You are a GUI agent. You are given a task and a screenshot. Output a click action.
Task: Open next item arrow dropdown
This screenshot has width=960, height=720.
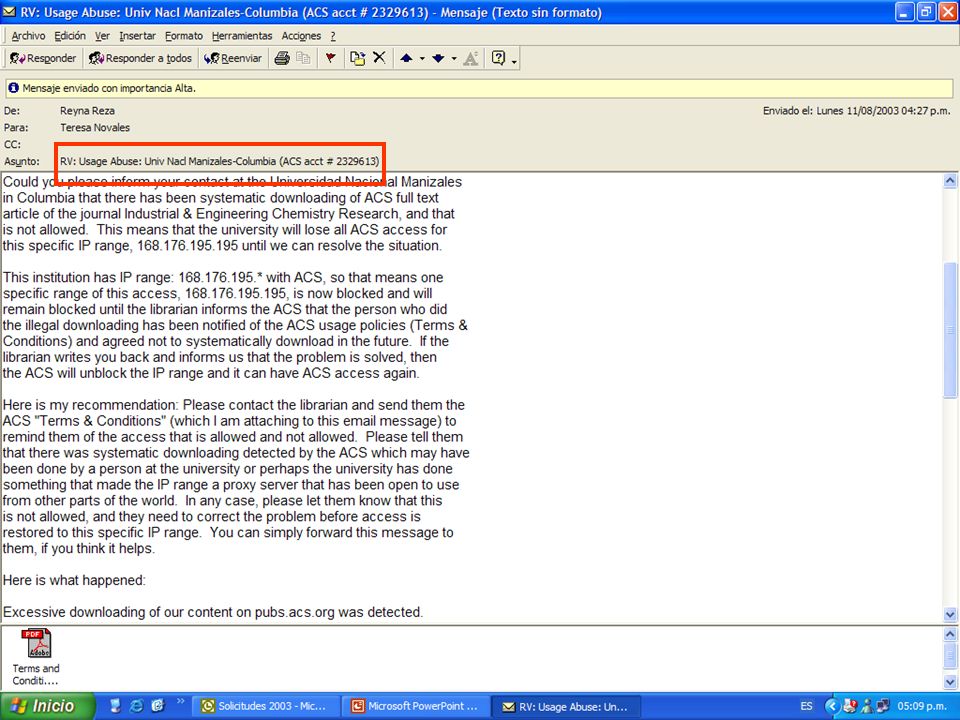(454, 59)
